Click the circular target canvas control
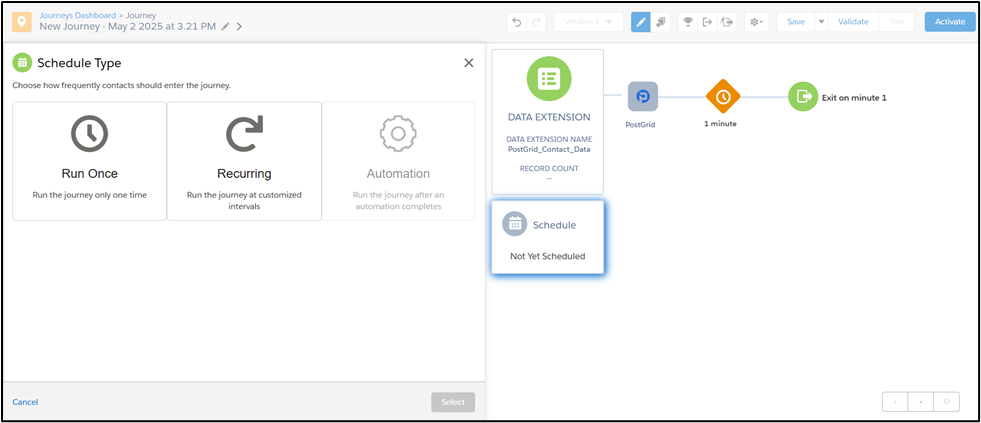The image size is (981, 423). (947, 402)
